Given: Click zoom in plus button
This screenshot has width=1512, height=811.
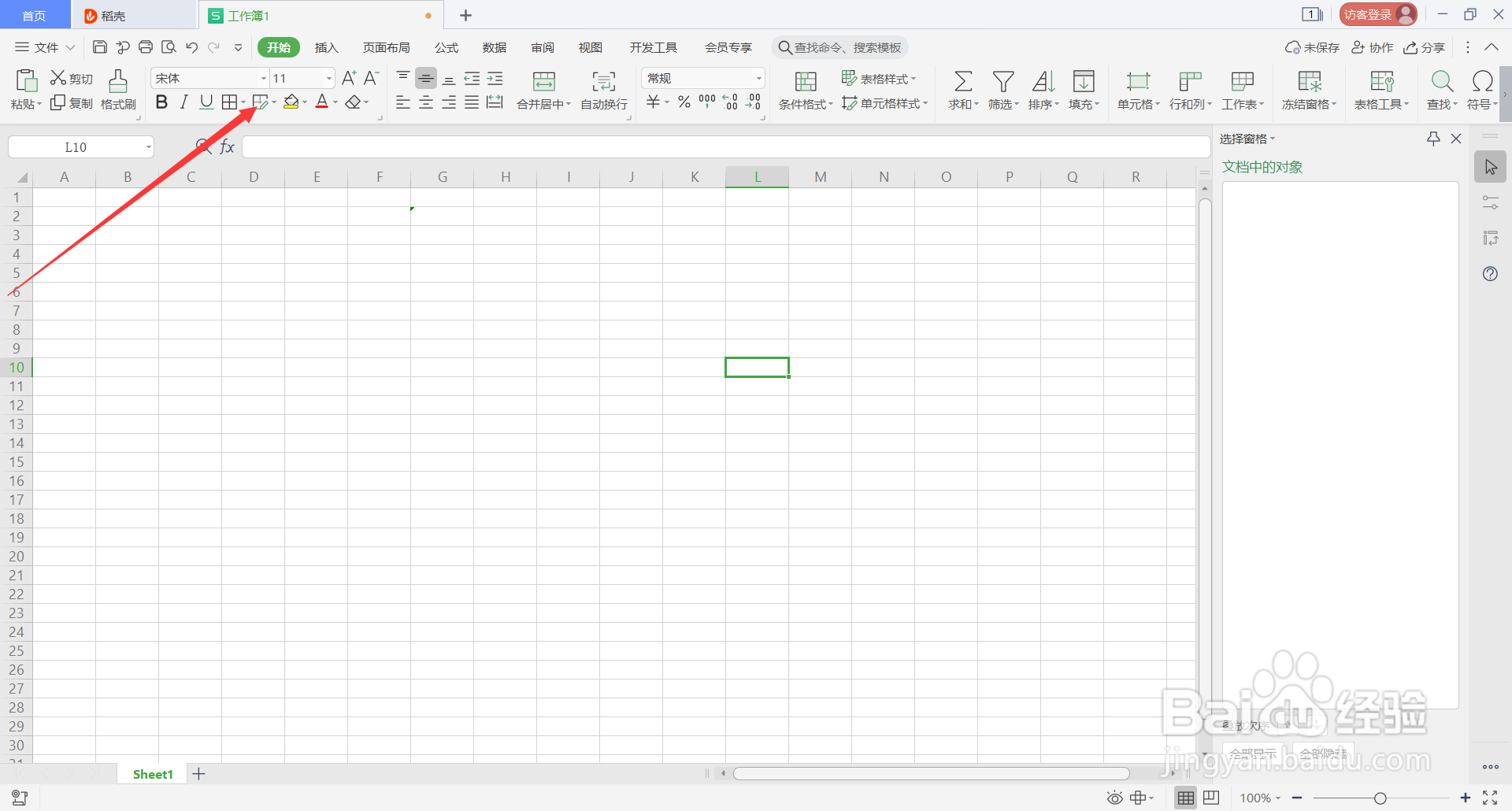Looking at the screenshot, I should 1465,798.
